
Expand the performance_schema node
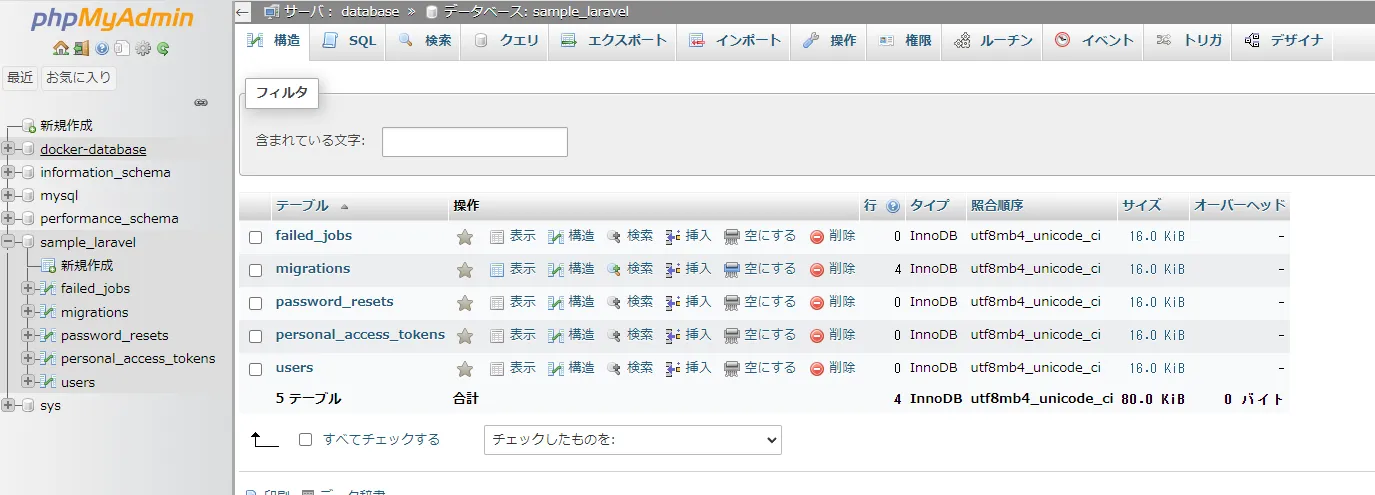pos(9,218)
